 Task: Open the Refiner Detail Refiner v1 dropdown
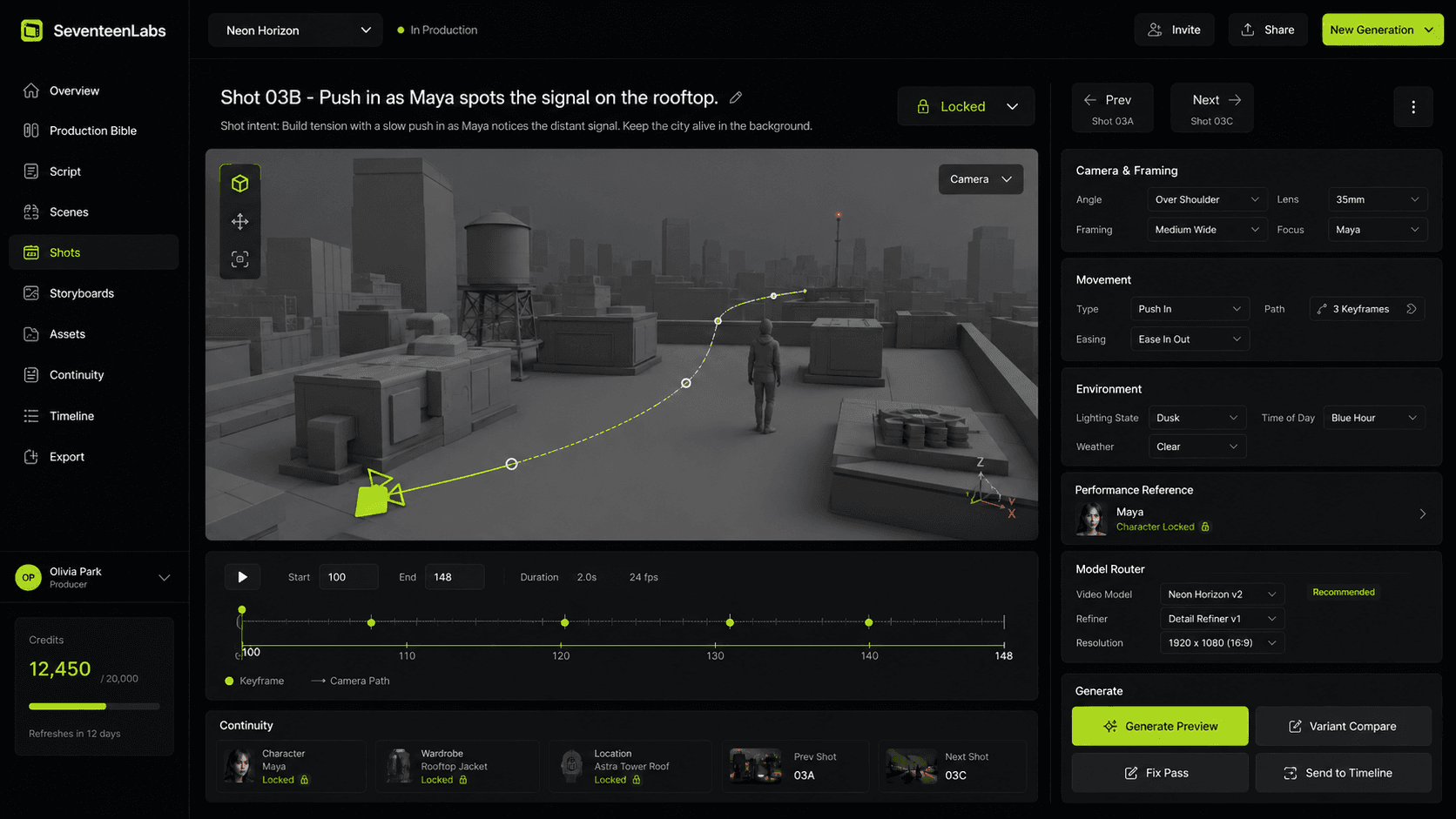point(1223,619)
